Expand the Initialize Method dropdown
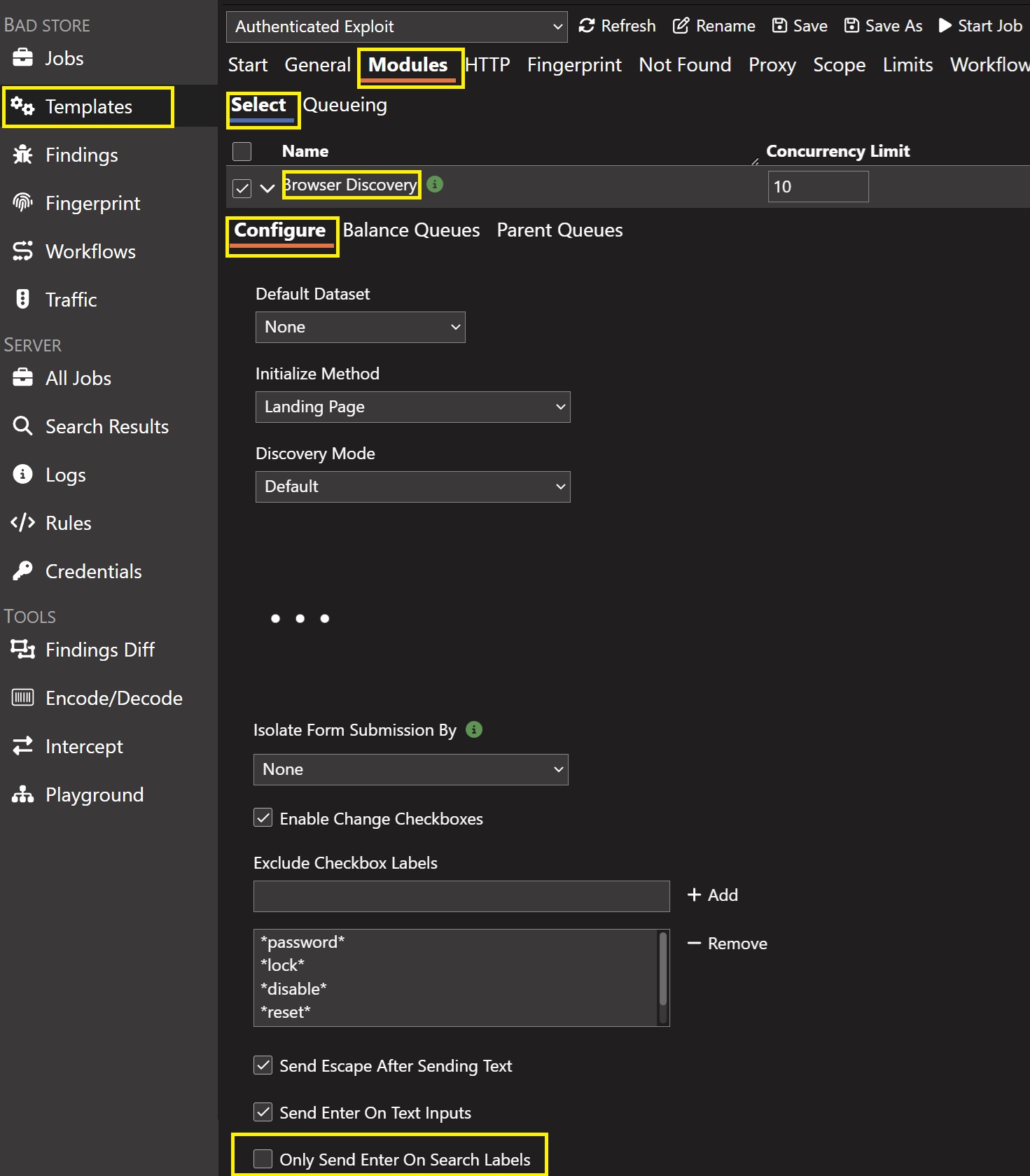 [x=412, y=407]
